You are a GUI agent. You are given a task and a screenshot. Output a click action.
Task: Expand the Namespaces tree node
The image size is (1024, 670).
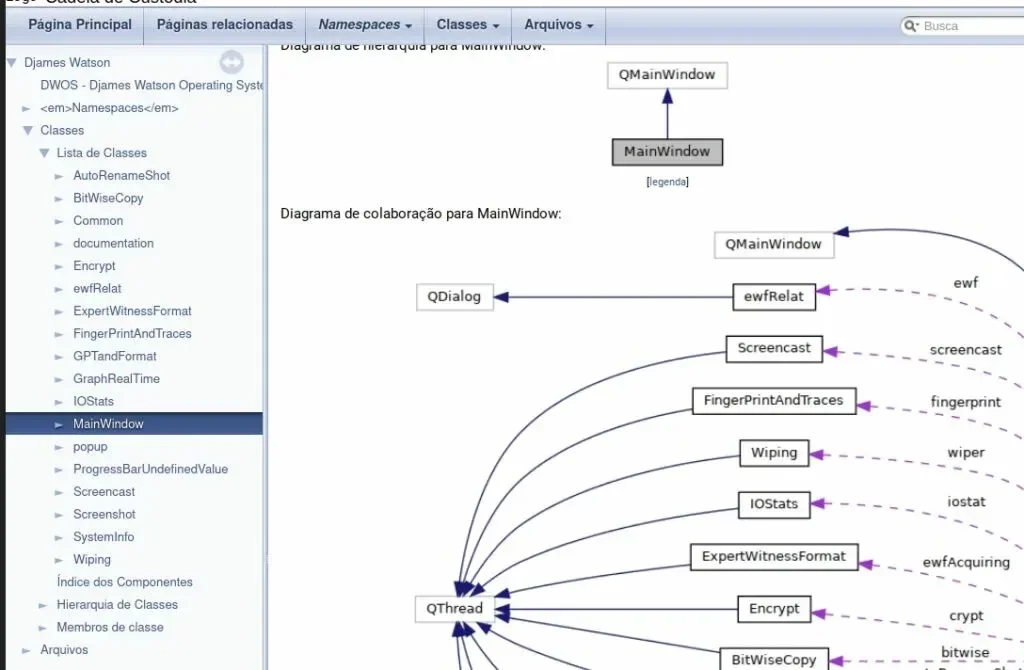[x=26, y=108]
